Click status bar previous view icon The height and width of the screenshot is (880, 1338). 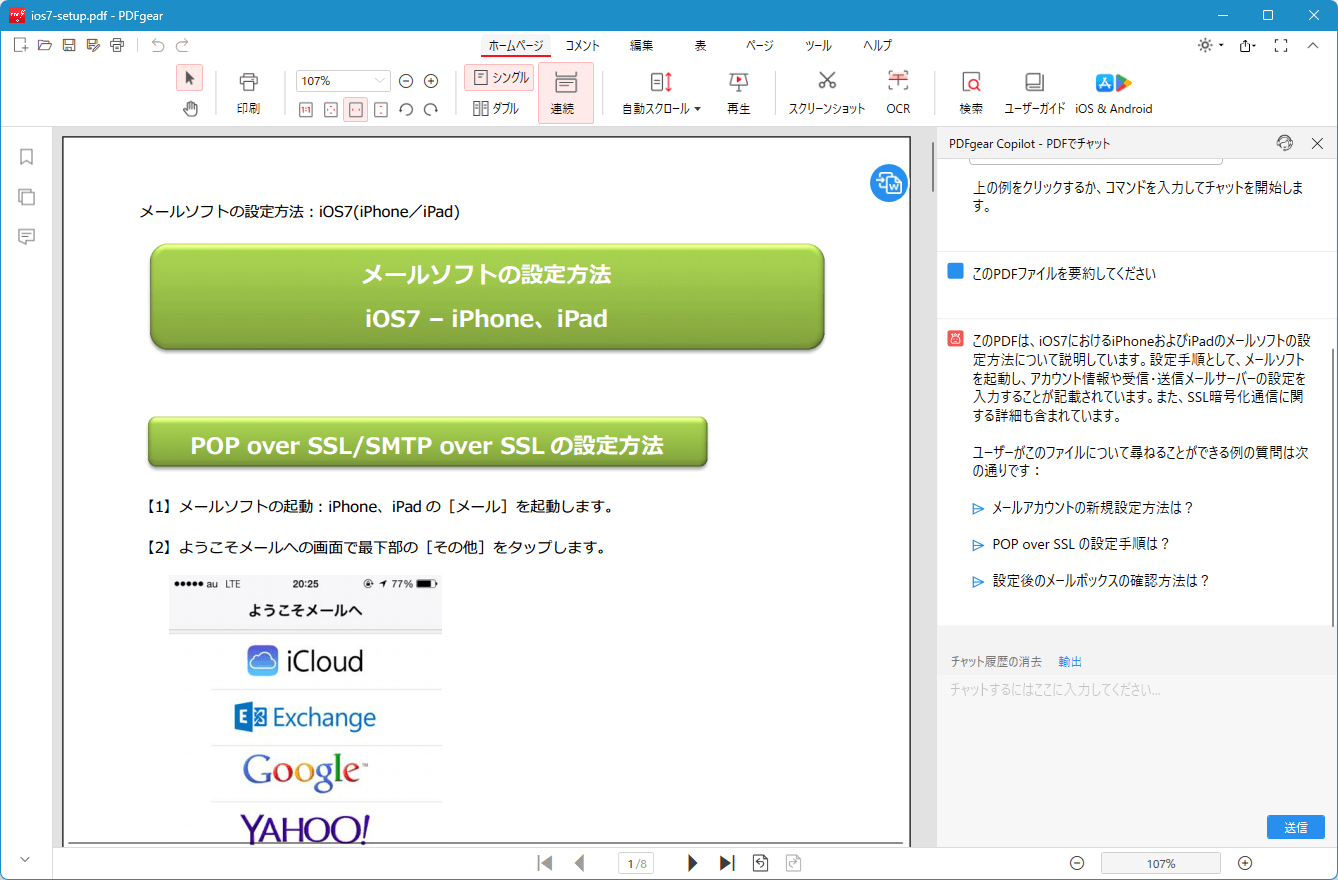(x=760, y=863)
